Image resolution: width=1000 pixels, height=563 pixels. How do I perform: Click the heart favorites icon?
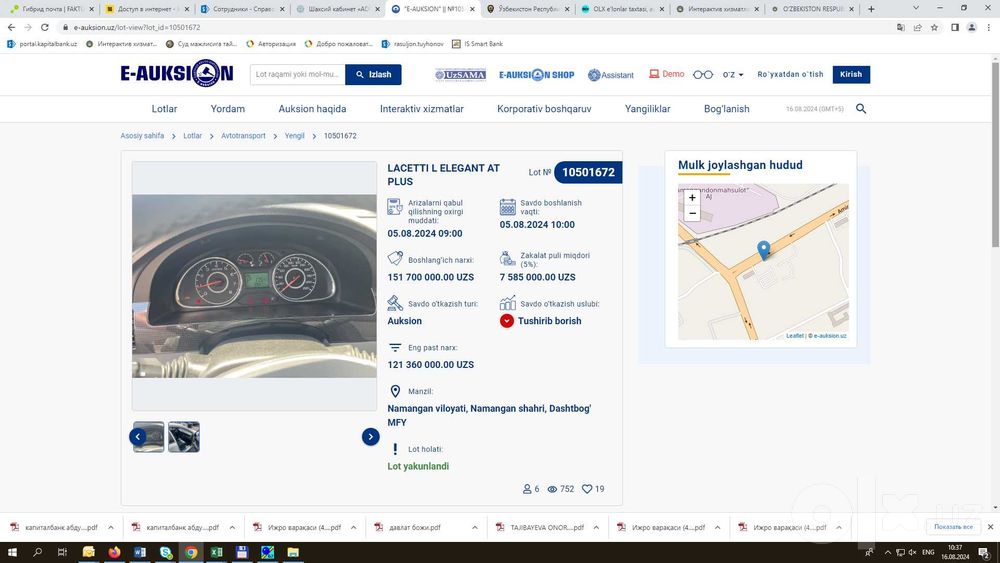tap(587, 489)
